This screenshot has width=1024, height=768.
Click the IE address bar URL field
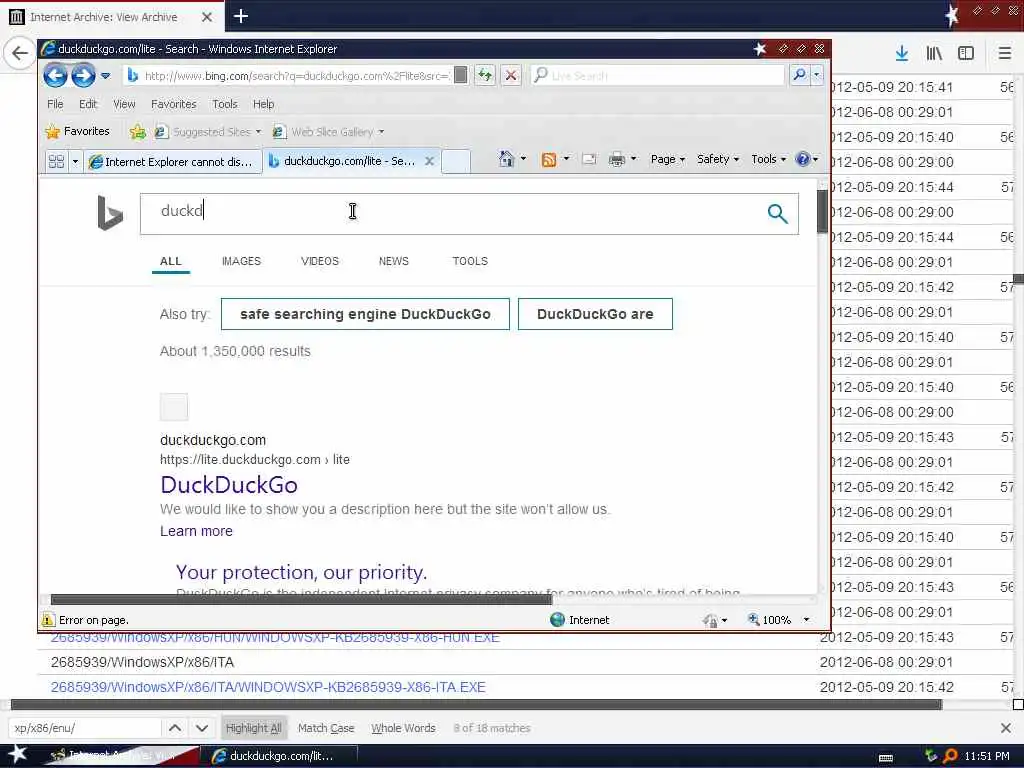(x=296, y=76)
